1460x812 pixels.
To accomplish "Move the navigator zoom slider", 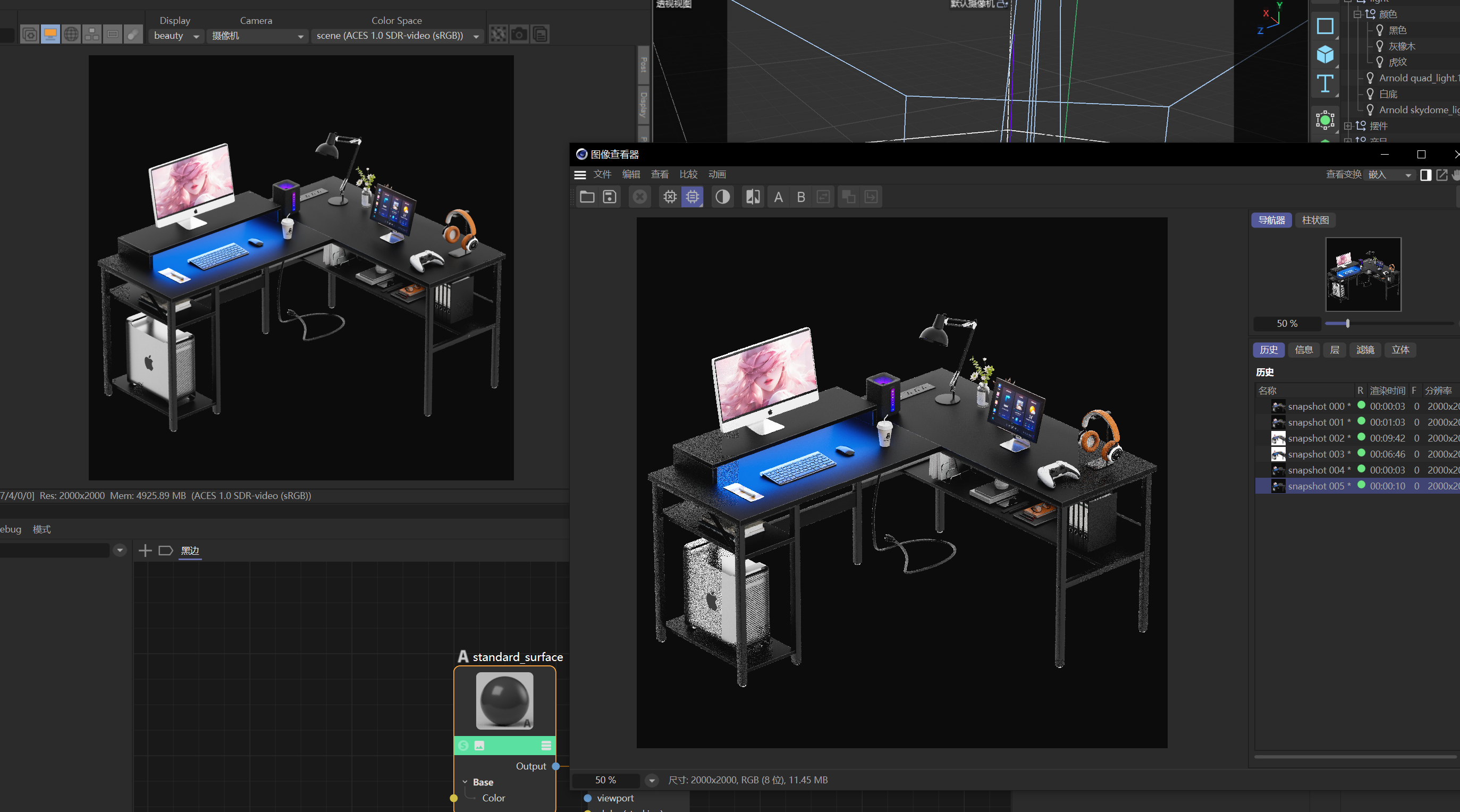I will [x=1347, y=323].
